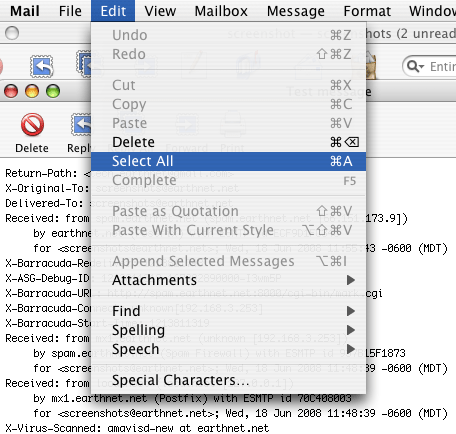
Task: Open the Message menu in menu bar
Action: click(x=296, y=11)
